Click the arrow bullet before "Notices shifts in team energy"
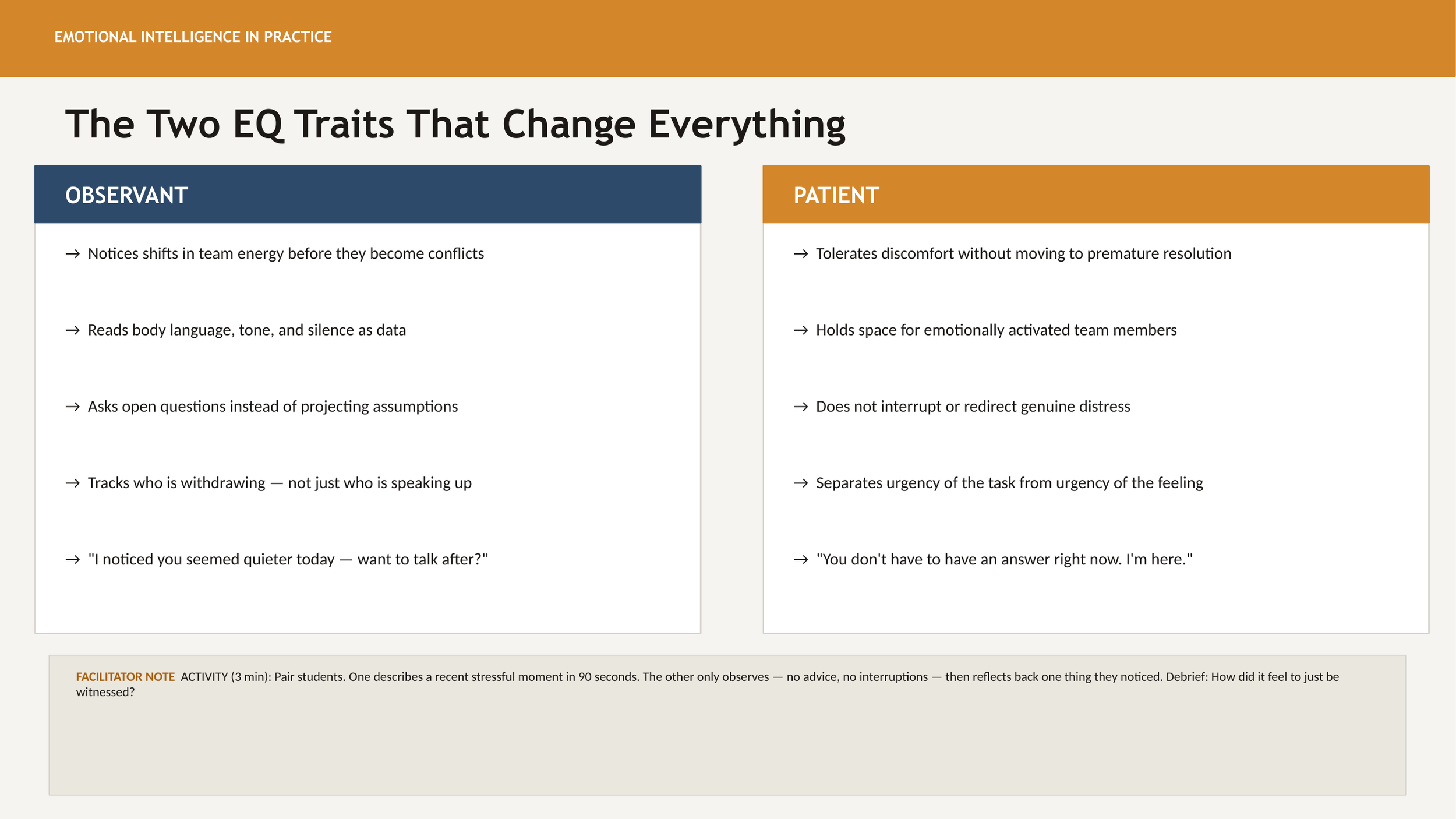This screenshot has height=819, width=1456. [x=72, y=254]
